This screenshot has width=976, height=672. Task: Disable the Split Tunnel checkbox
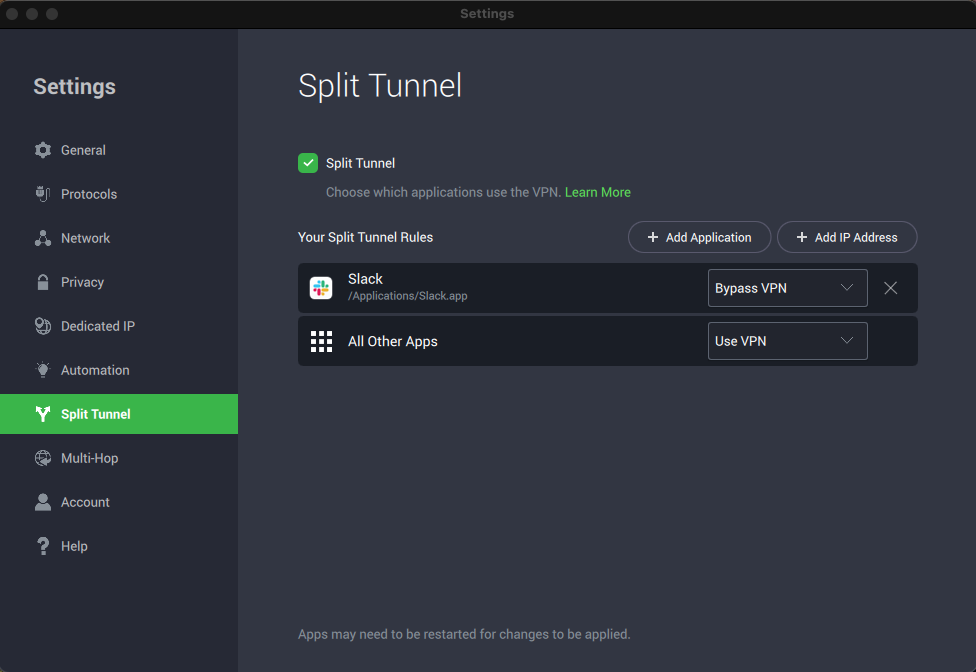308,163
